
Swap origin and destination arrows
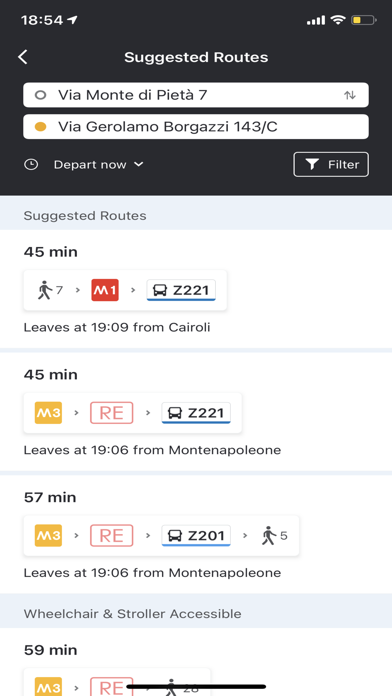tap(350, 95)
